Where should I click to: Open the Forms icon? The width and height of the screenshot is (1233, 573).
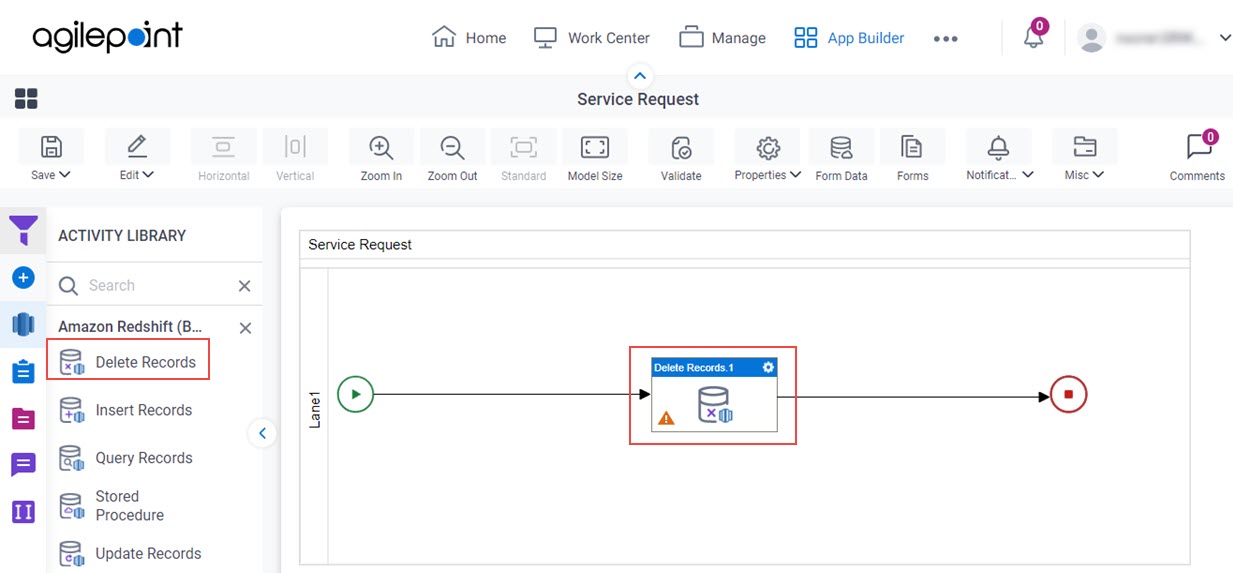pos(912,148)
